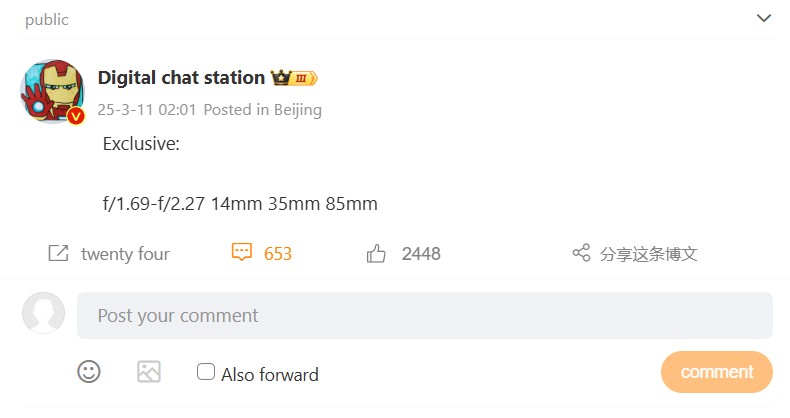Click the orange comment submit button
Viewport: 790px width, 418px height.
[716, 372]
